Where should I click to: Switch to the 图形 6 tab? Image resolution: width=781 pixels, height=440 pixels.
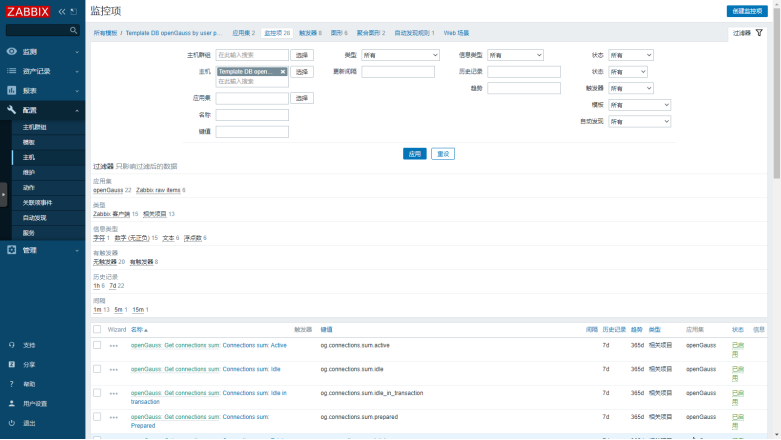point(339,33)
